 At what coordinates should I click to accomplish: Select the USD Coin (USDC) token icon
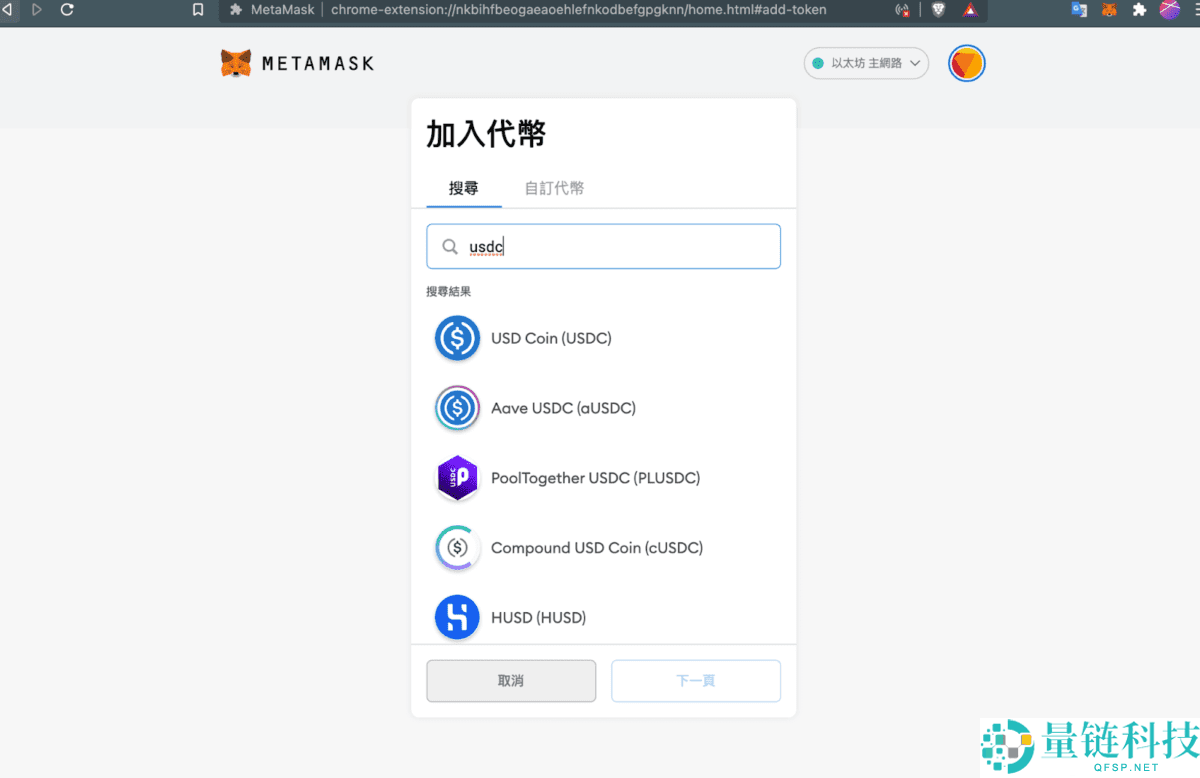pyautogui.click(x=457, y=338)
